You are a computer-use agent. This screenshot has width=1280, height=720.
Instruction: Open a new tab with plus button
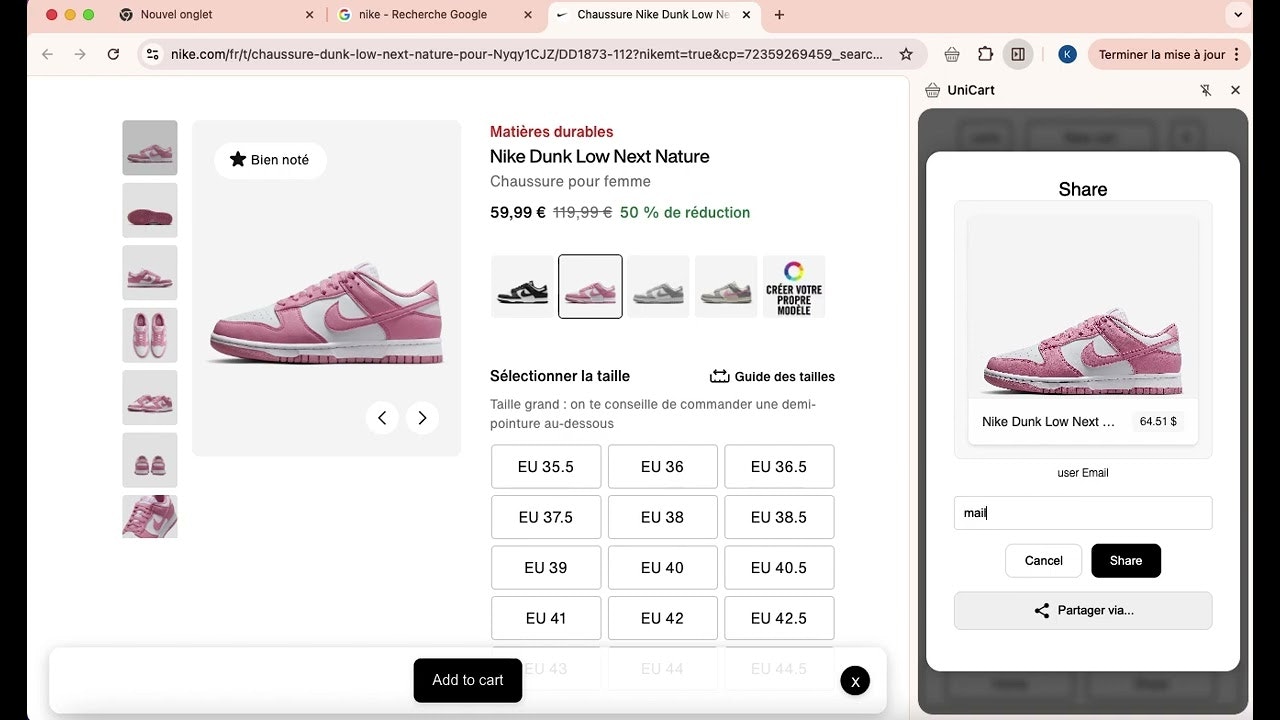click(779, 15)
